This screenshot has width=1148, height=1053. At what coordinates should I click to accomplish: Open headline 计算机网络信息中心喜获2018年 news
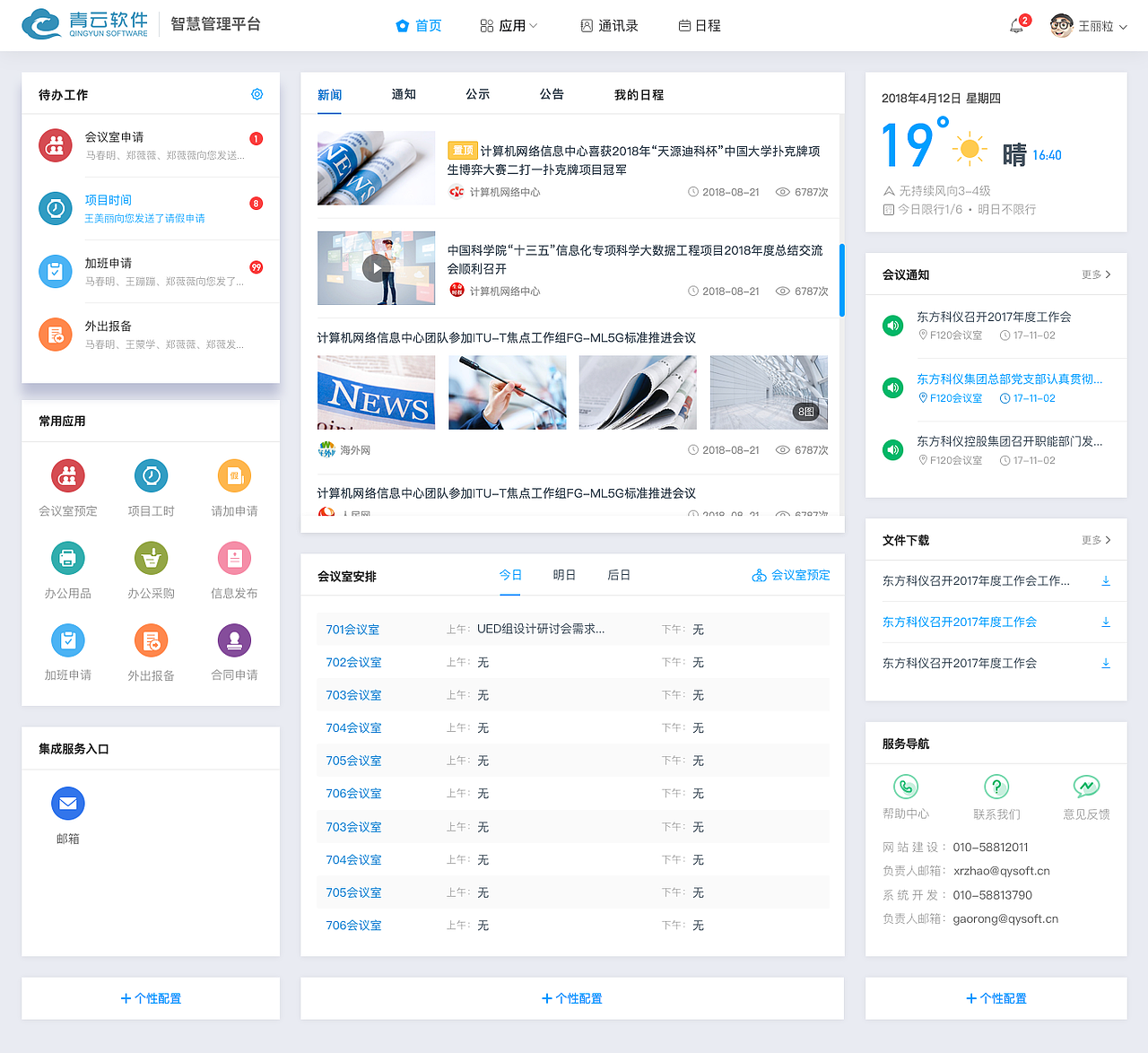point(634,160)
